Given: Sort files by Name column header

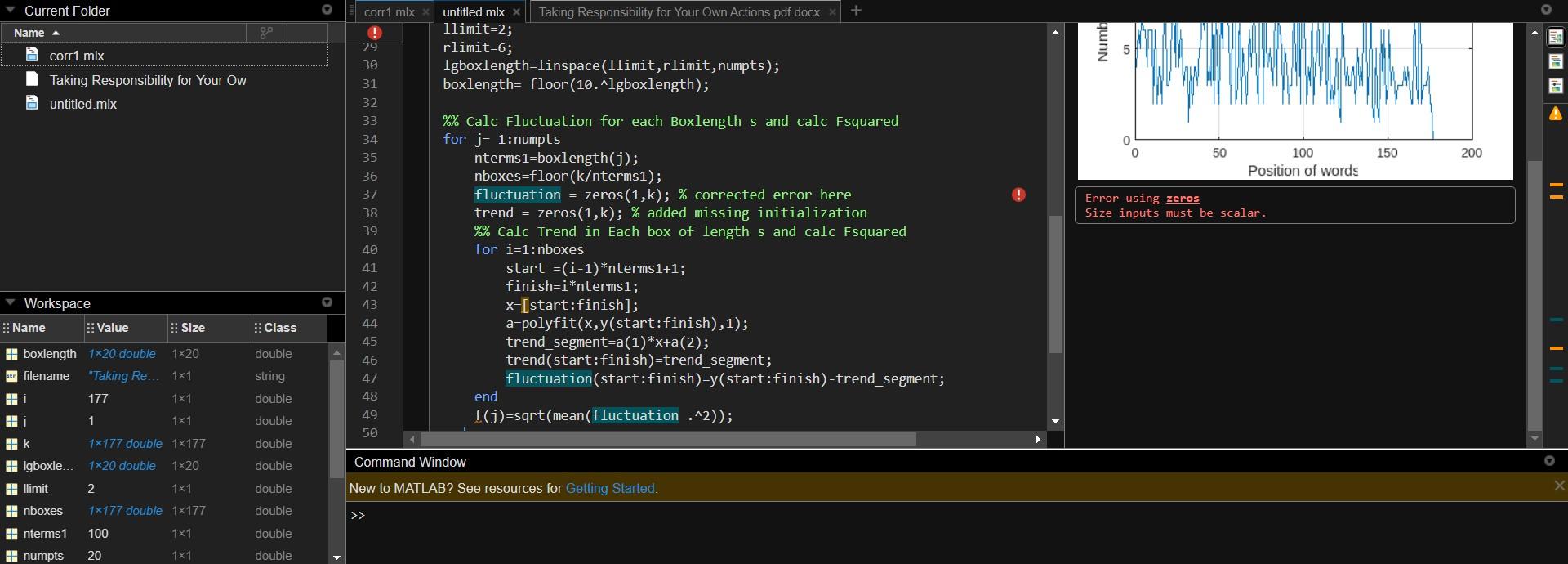Looking at the screenshot, I should pyautogui.click(x=123, y=33).
